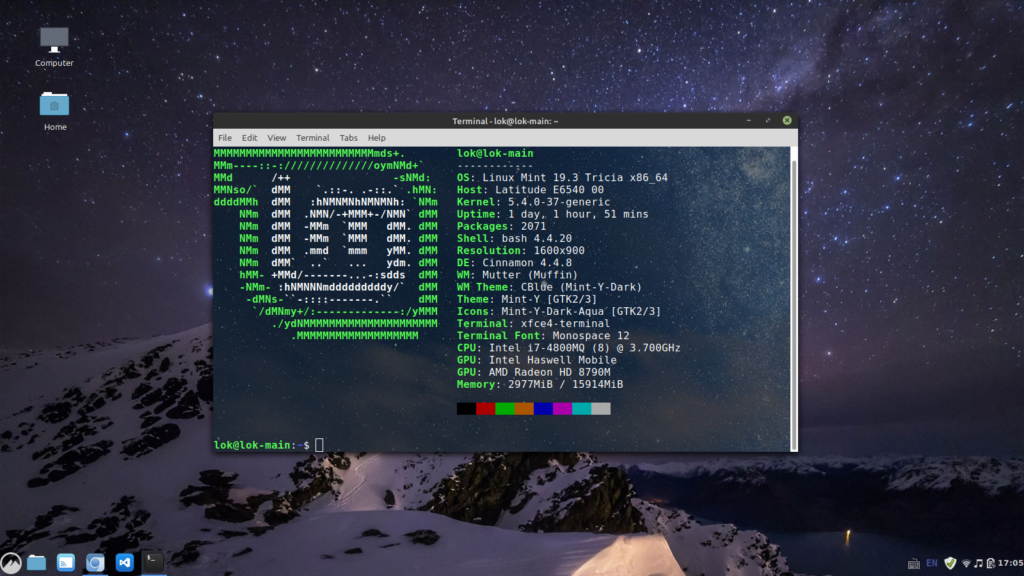Open the keyboard tray icon
The width and height of the screenshot is (1024, 576).
[x=914, y=563]
